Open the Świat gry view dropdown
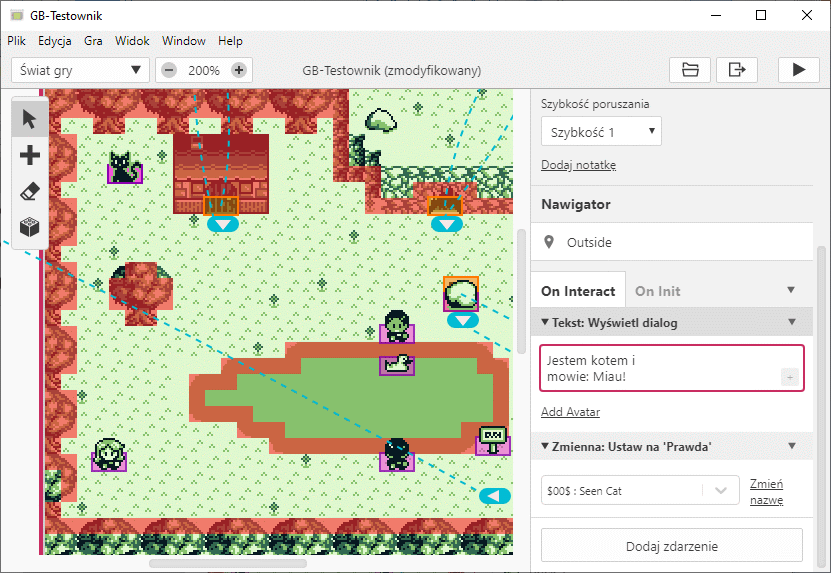This screenshot has height=573, width=831. [81, 70]
